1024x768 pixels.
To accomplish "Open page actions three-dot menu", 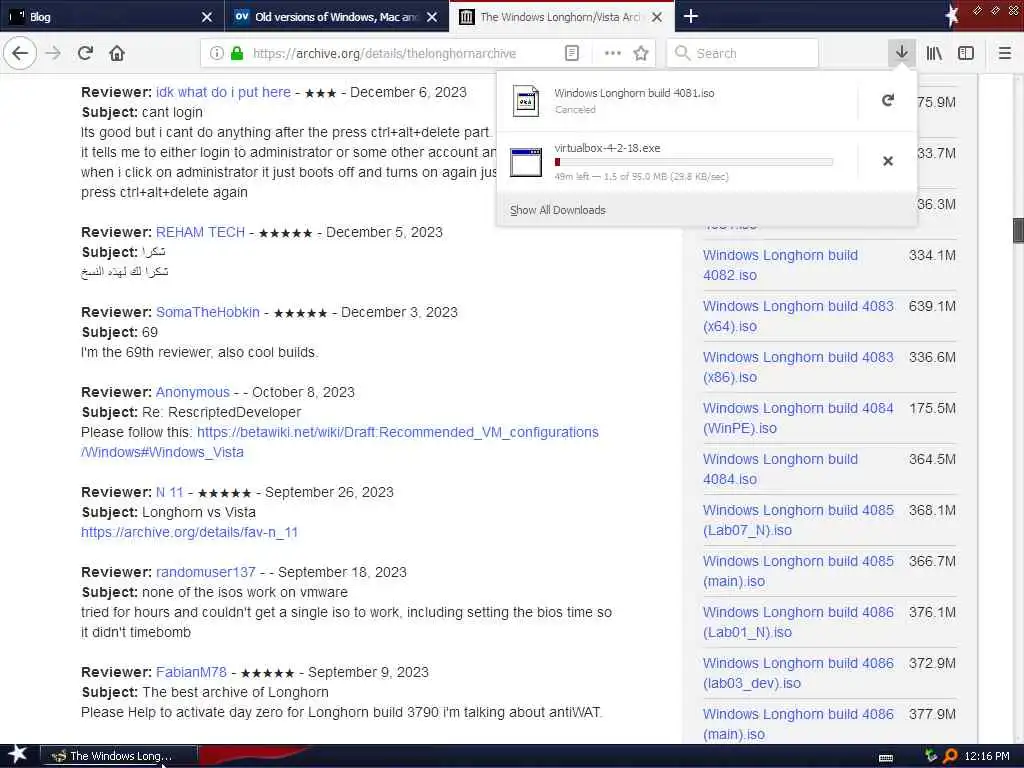I will pos(613,54).
